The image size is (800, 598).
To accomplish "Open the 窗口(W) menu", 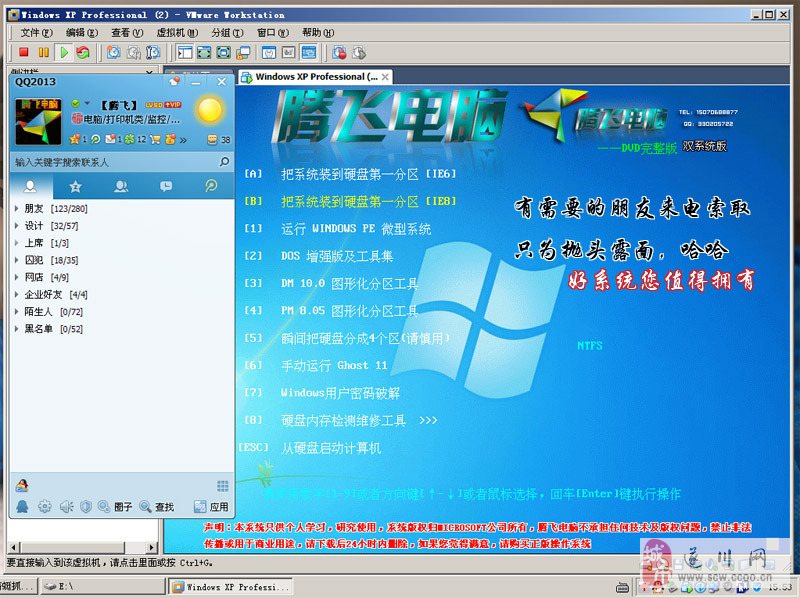I will [x=272, y=33].
